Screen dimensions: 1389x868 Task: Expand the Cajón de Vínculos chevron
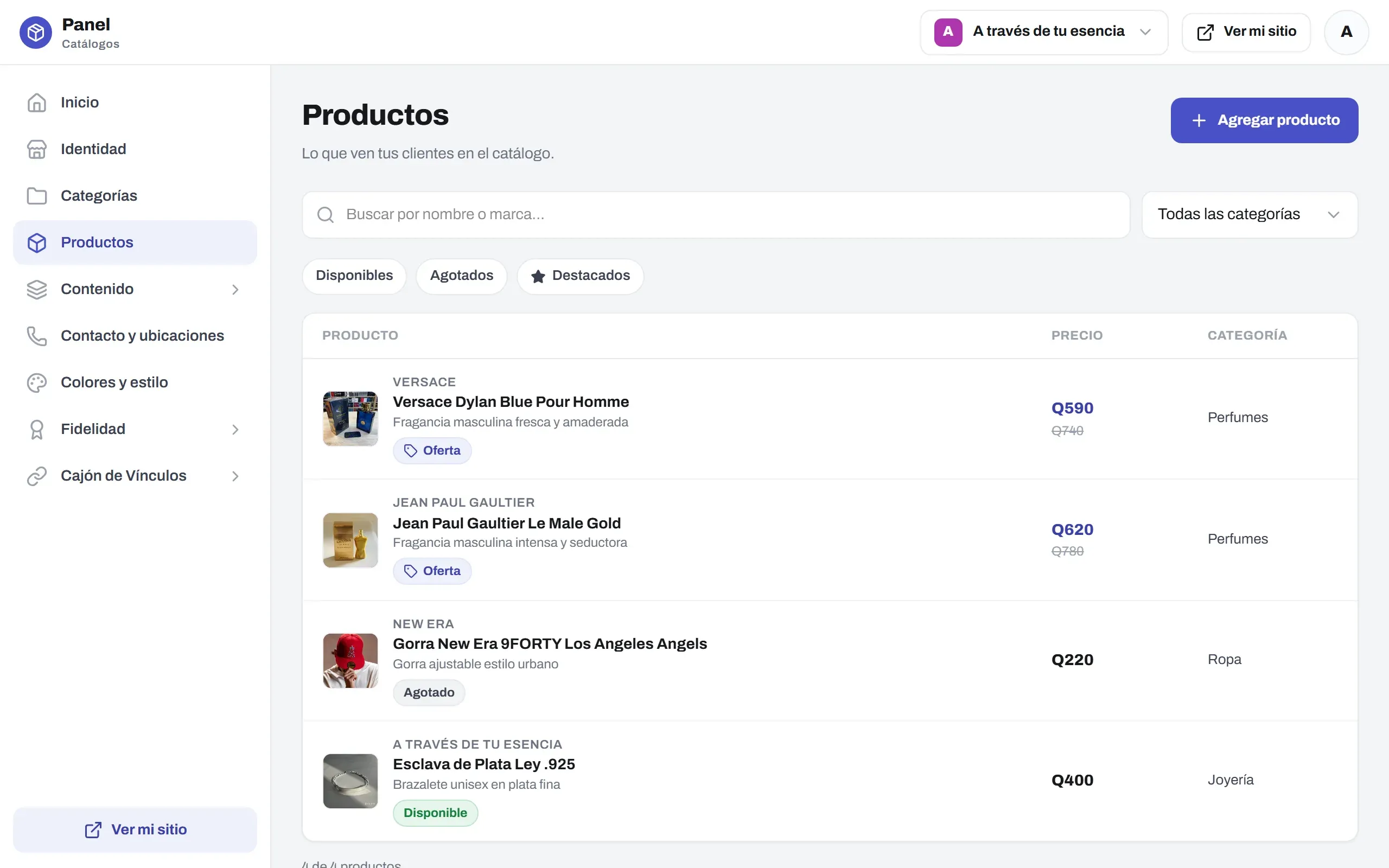235,476
